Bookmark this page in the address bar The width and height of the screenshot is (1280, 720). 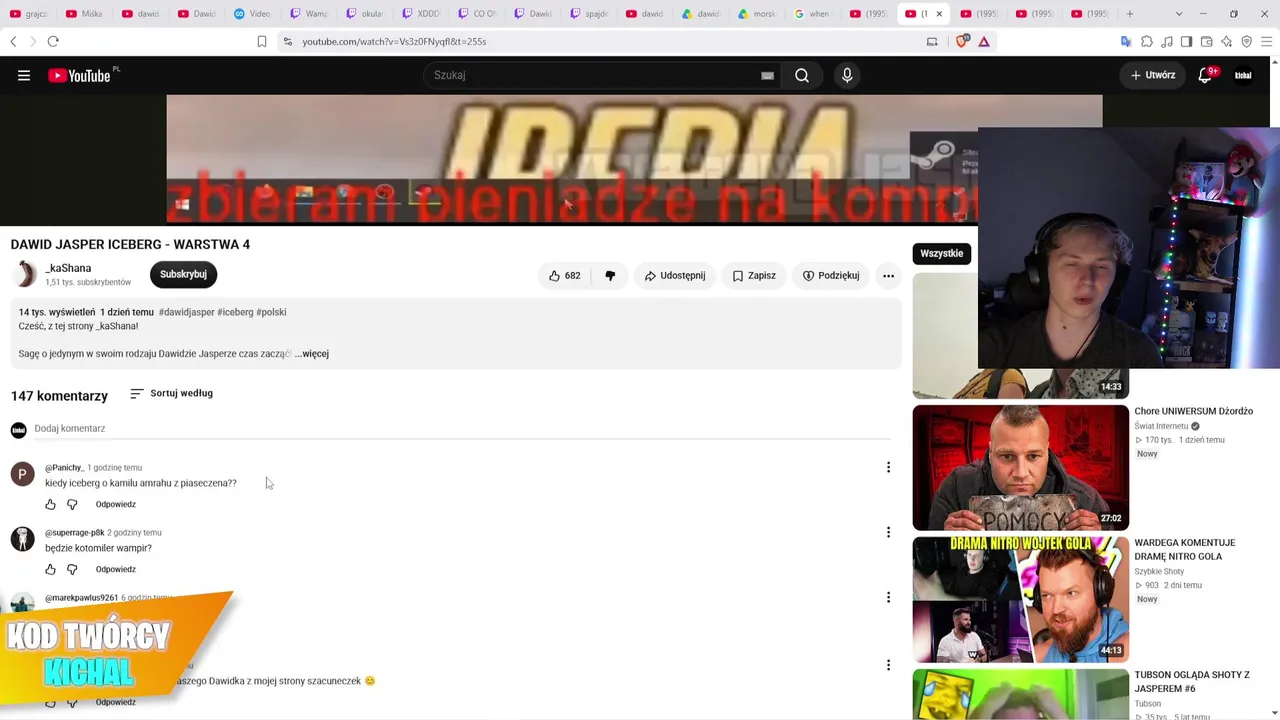262,41
